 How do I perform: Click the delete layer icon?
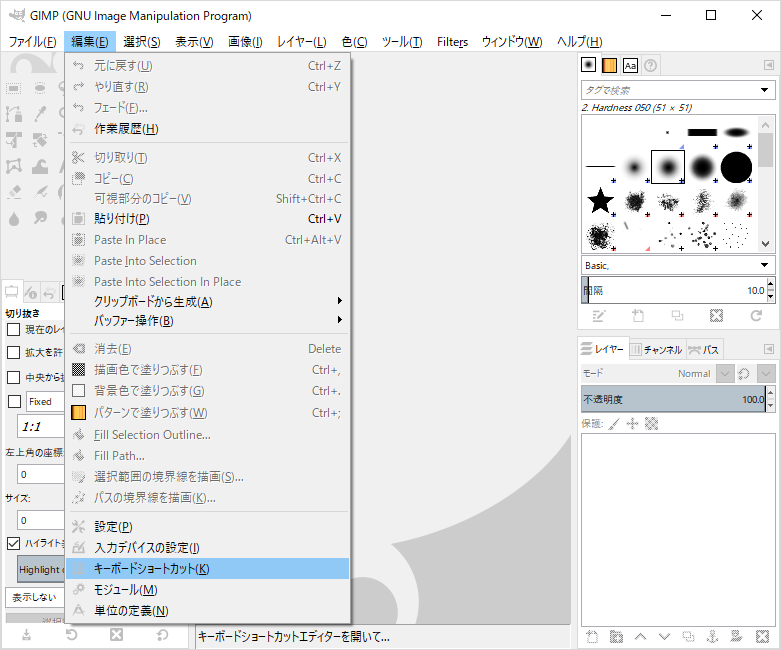[x=762, y=637]
